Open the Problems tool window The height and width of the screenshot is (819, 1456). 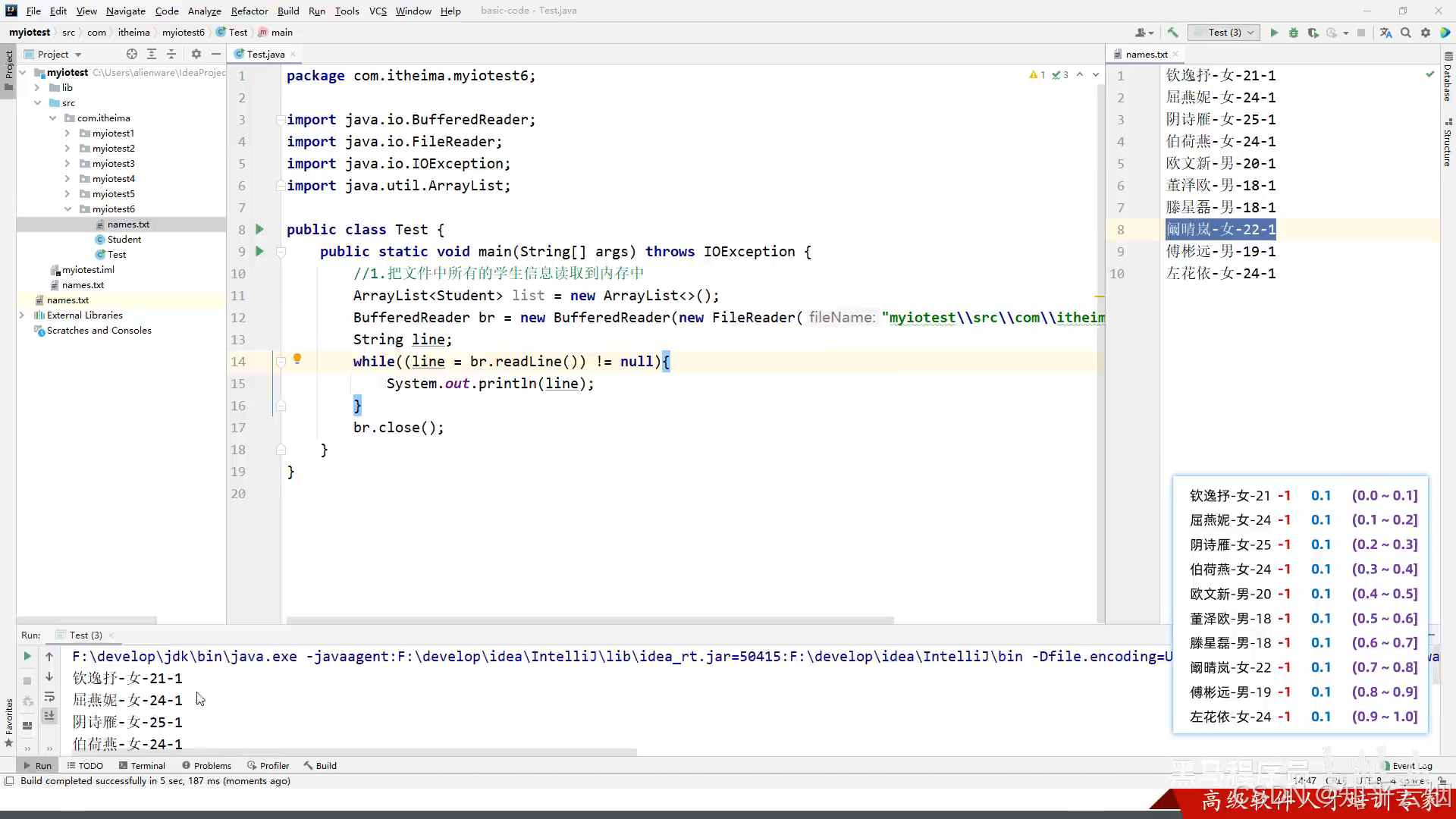tap(206, 765)
